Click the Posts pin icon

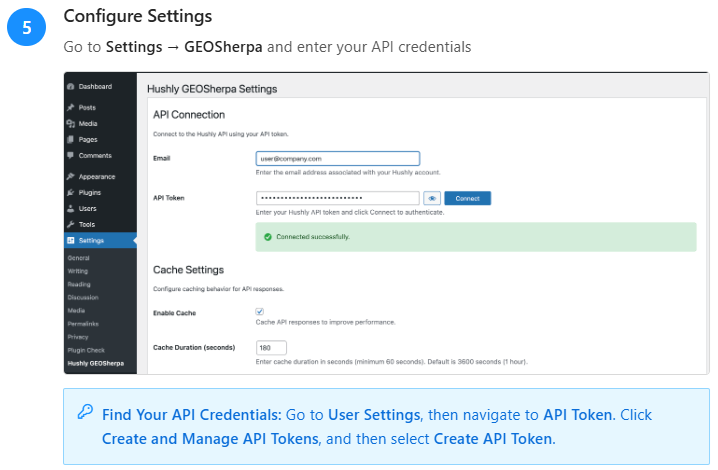70,107
